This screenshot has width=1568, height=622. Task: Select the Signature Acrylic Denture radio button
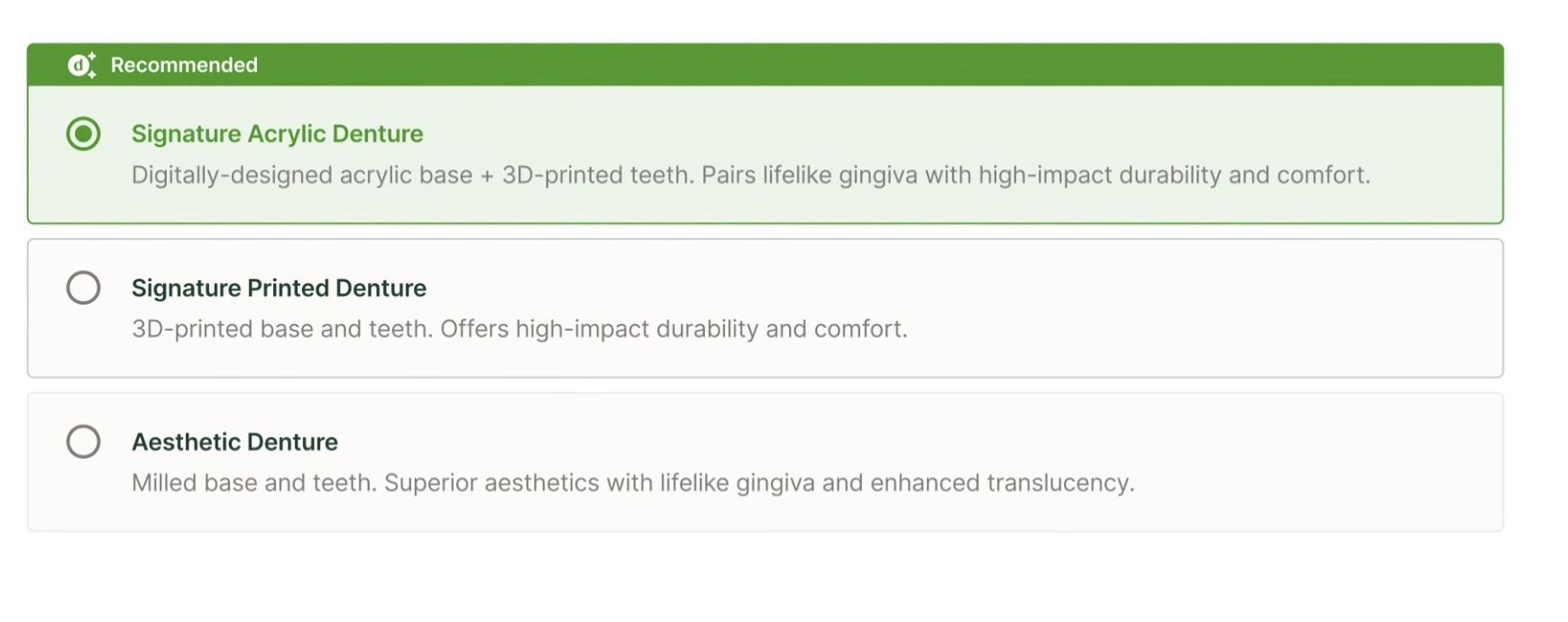pyautogui.click(x=83, y=134)
